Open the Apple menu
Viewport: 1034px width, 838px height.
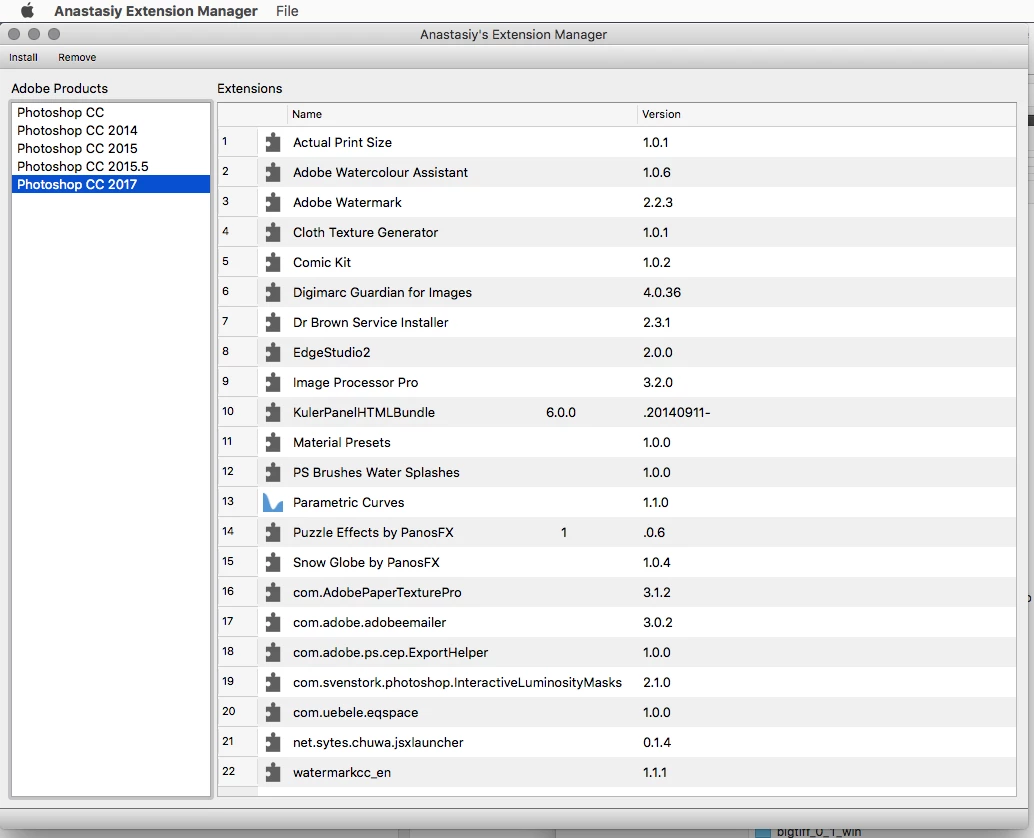point(27,11)
